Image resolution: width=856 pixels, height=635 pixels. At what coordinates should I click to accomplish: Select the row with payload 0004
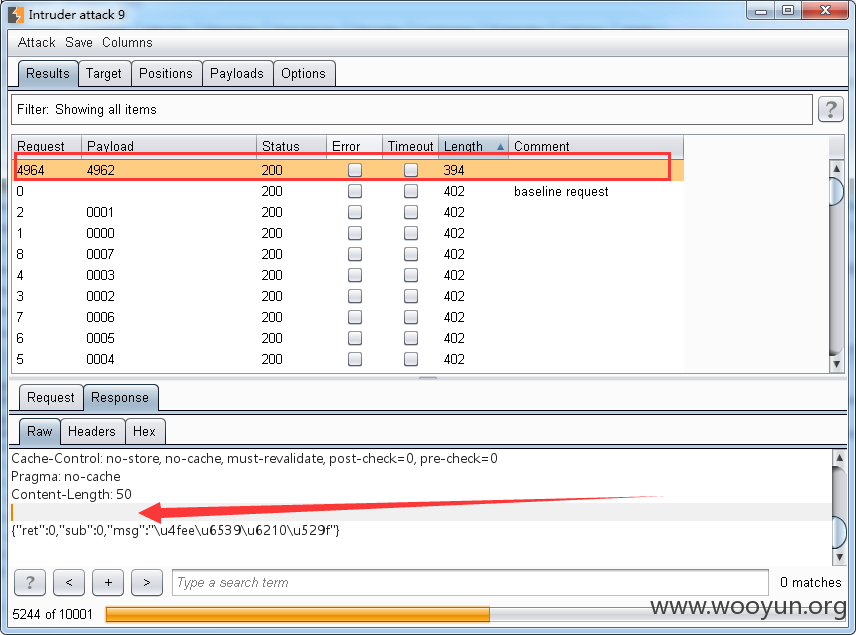[347, 359]
